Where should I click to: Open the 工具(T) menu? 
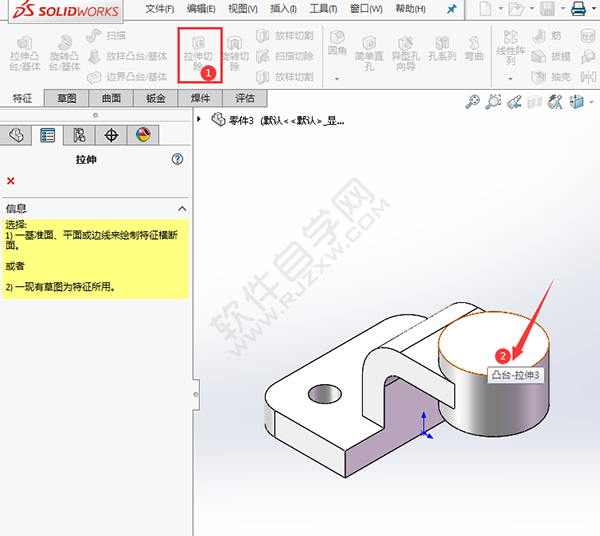(x=323, y=8)
